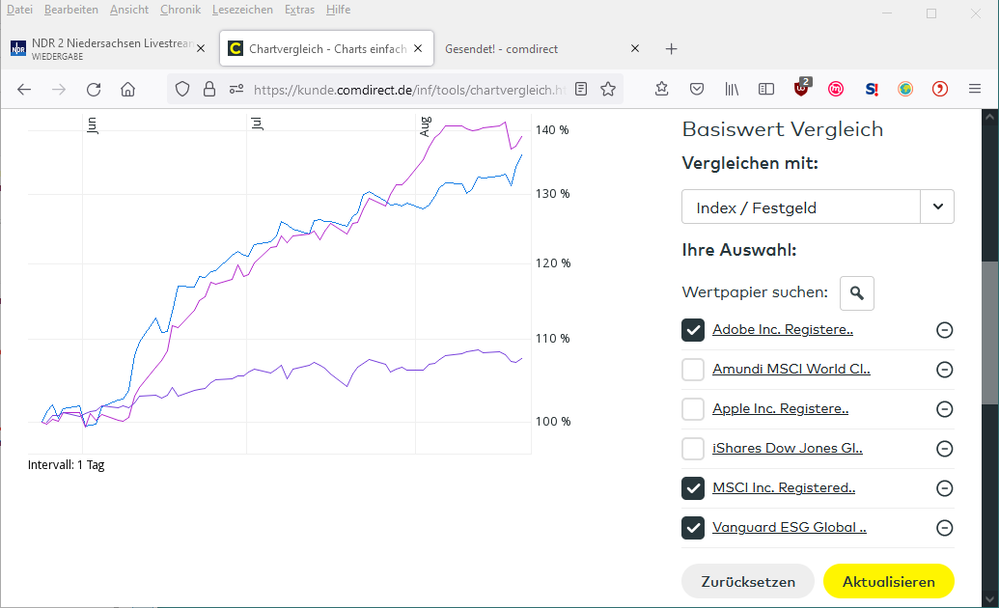999x608 pixels.
Task: Enable the Amundi MSCI World checkbox
Action: click(693, 370)
